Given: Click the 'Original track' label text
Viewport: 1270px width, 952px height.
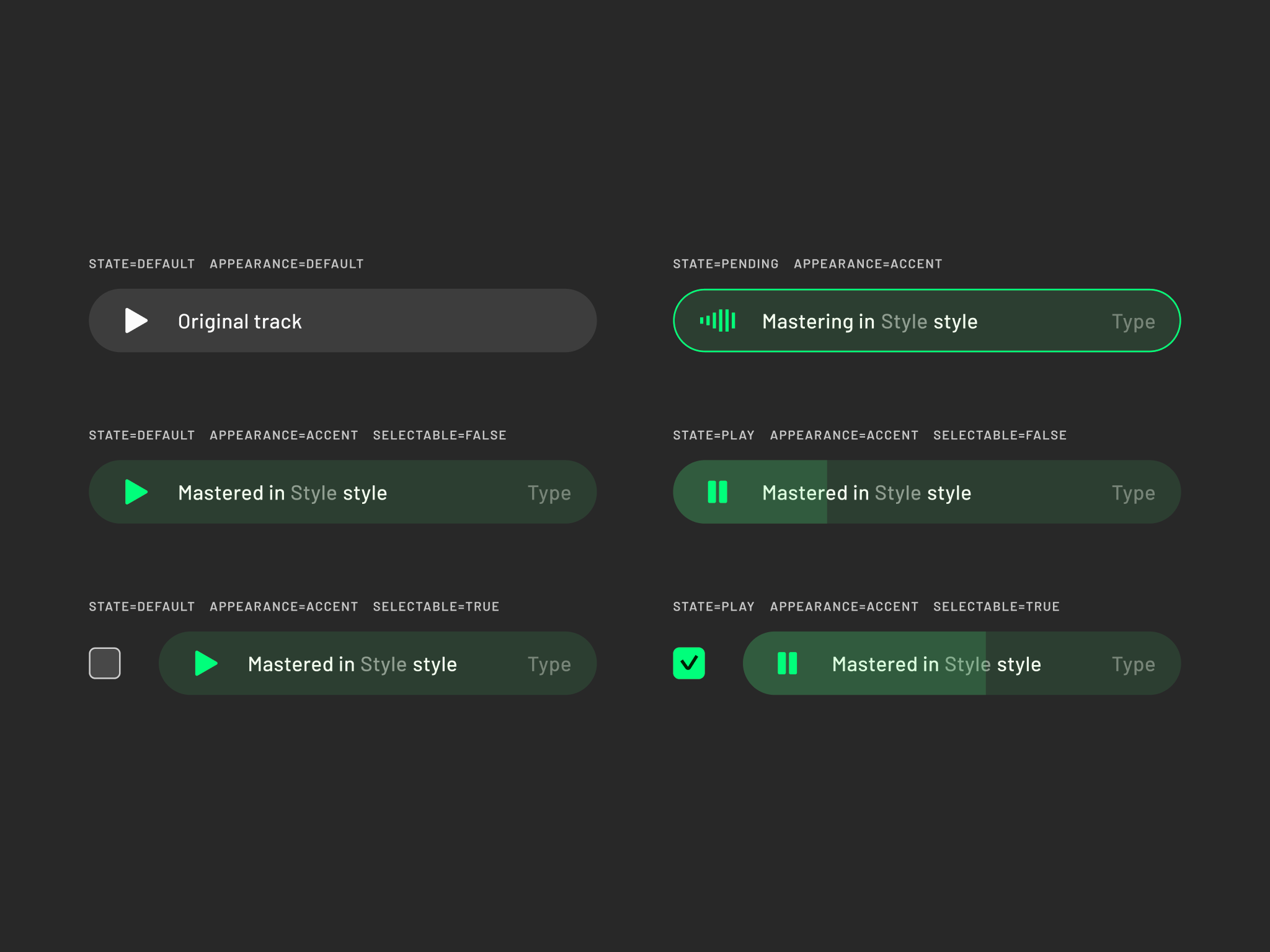Looking at the screenshot, I should [x=239, y=322].
